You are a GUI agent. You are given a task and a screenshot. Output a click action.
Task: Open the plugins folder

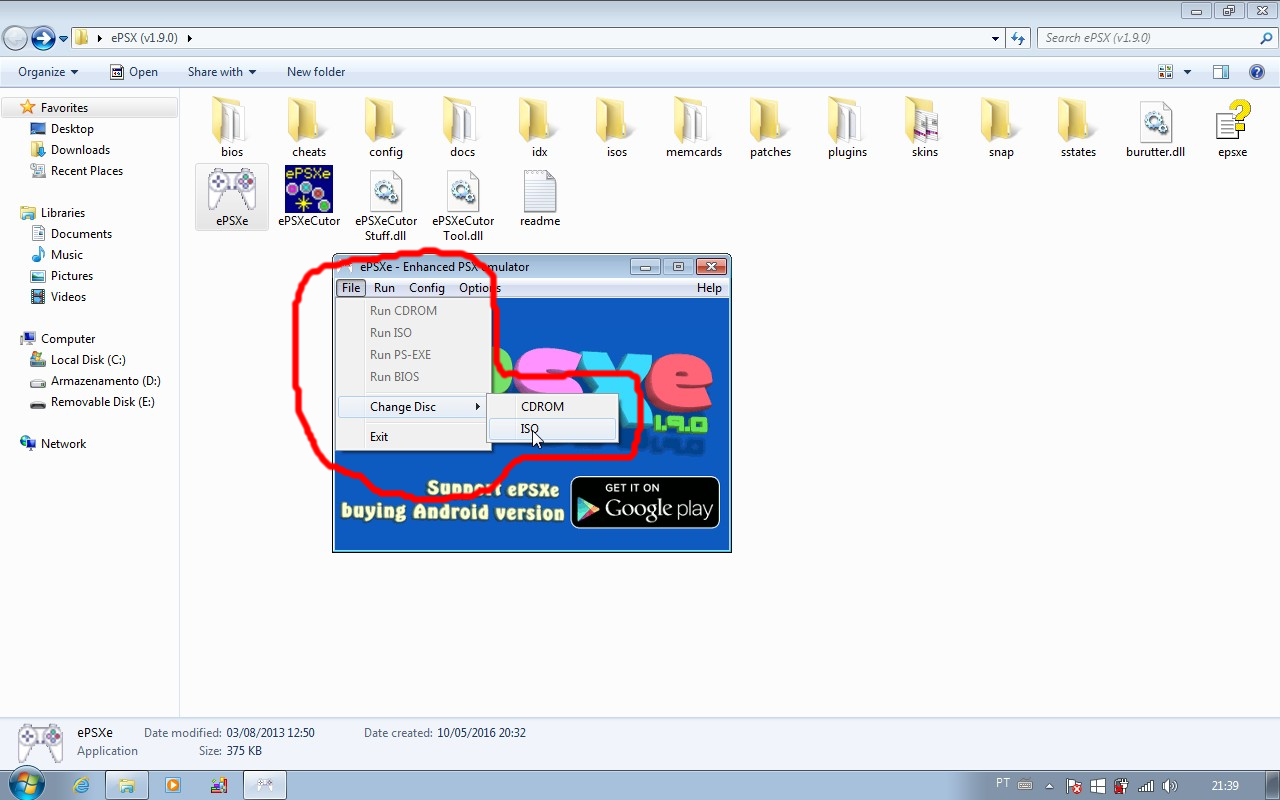click(x=847, y=124)
